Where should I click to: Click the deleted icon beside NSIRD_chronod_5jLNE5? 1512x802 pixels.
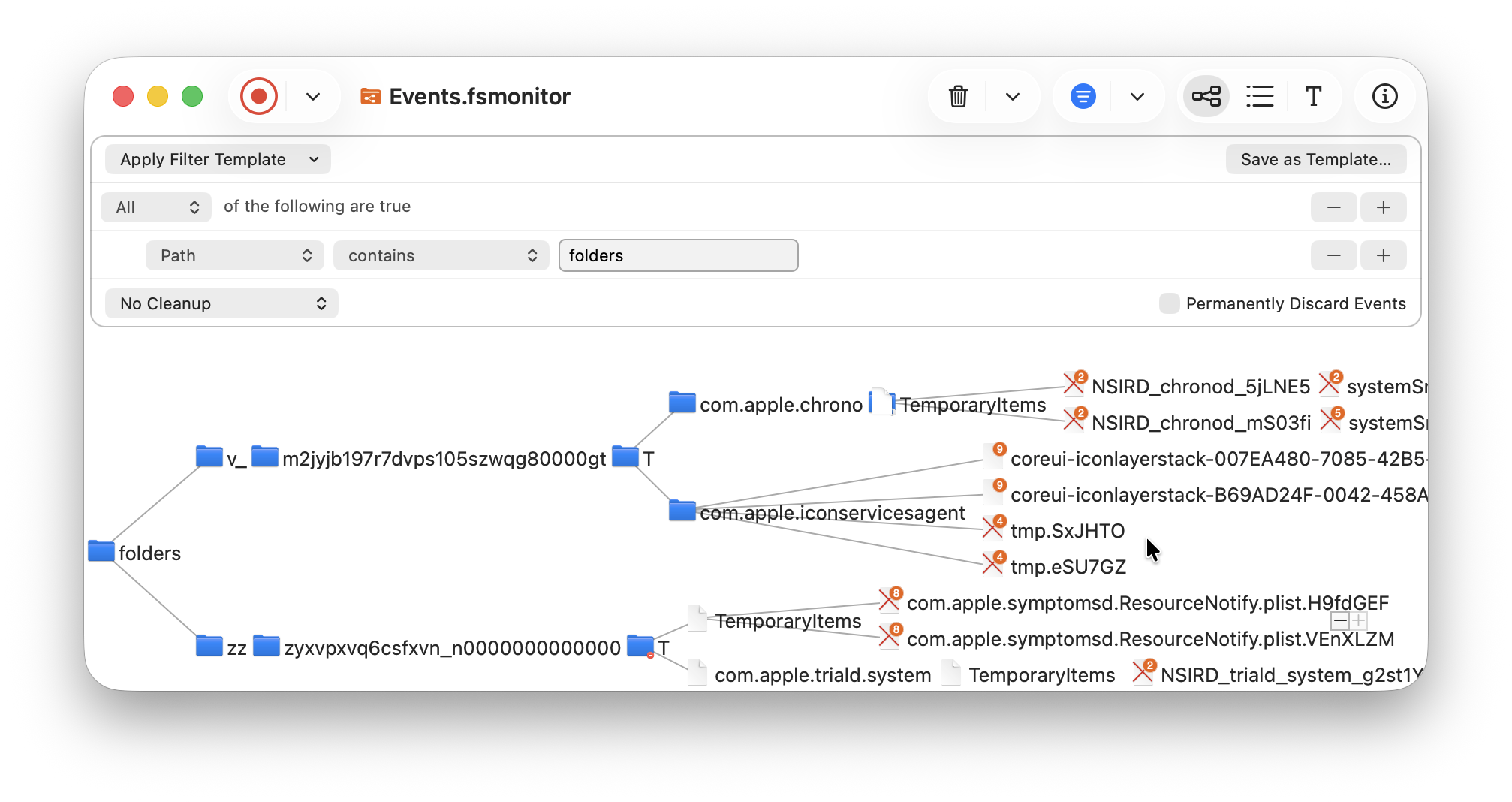[1074, 383]
